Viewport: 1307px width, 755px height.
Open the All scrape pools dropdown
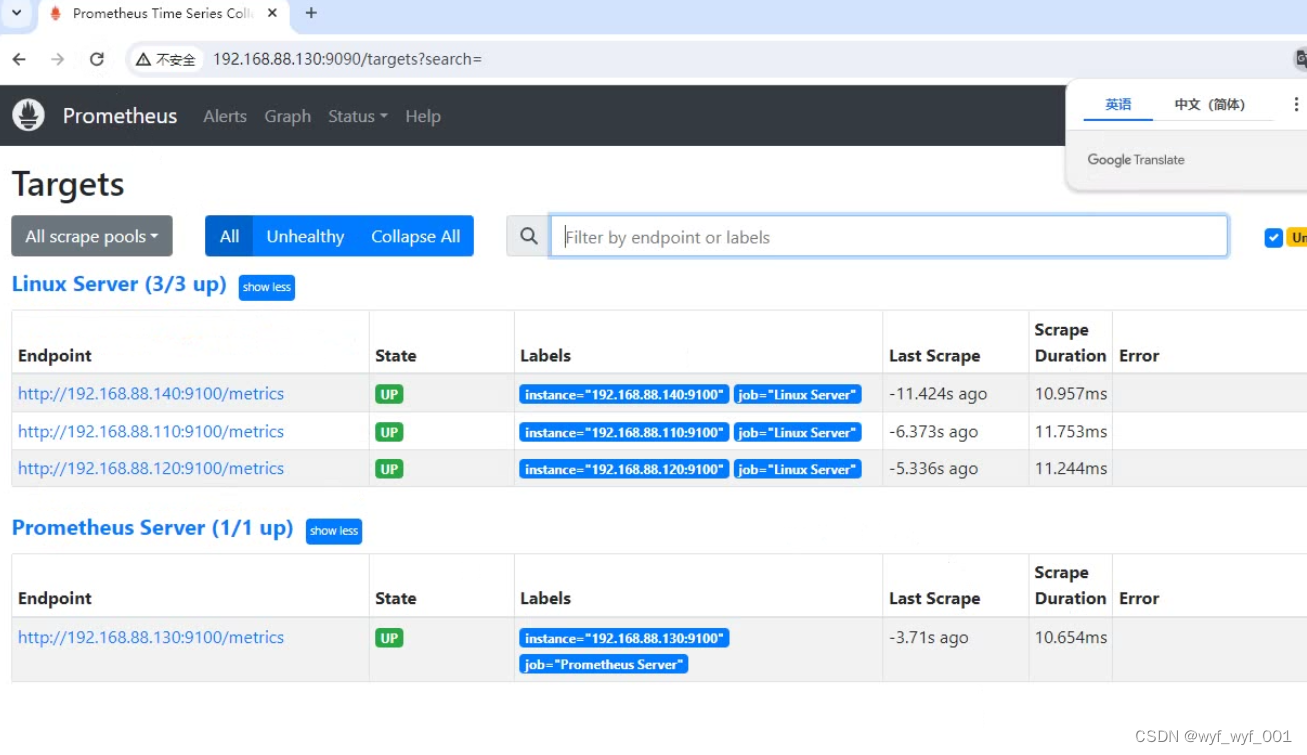pyautogui.click(x=92, y=236)
